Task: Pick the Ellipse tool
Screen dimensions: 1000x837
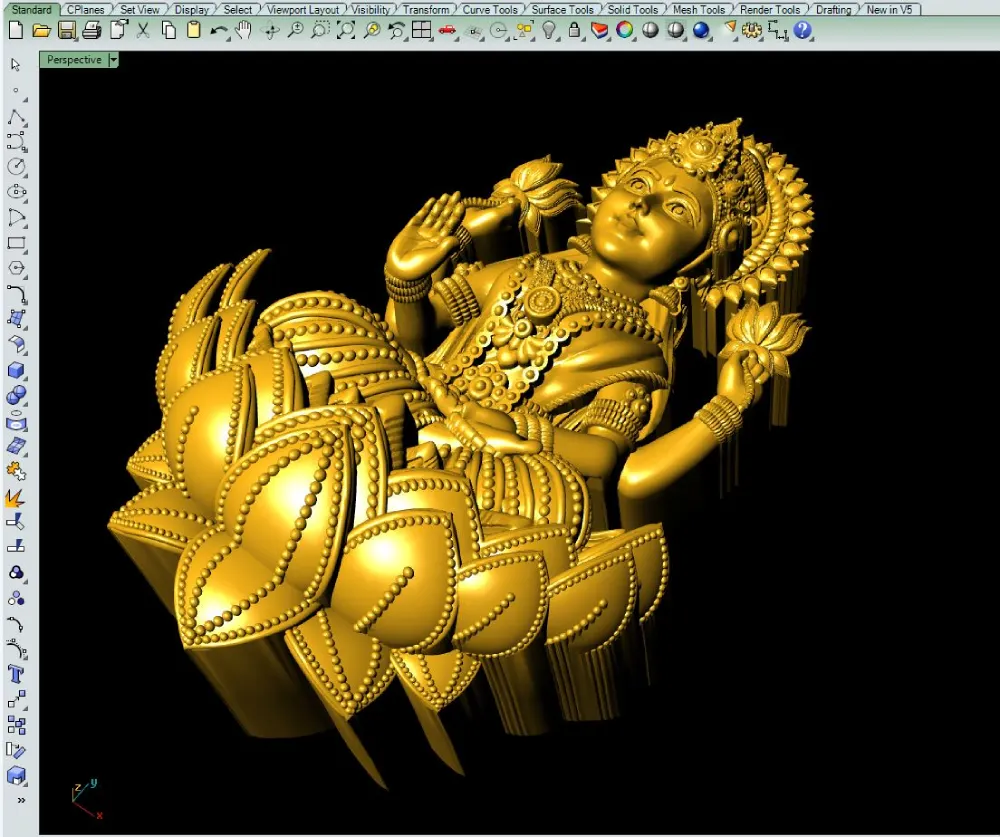Action: coord(17,192)
